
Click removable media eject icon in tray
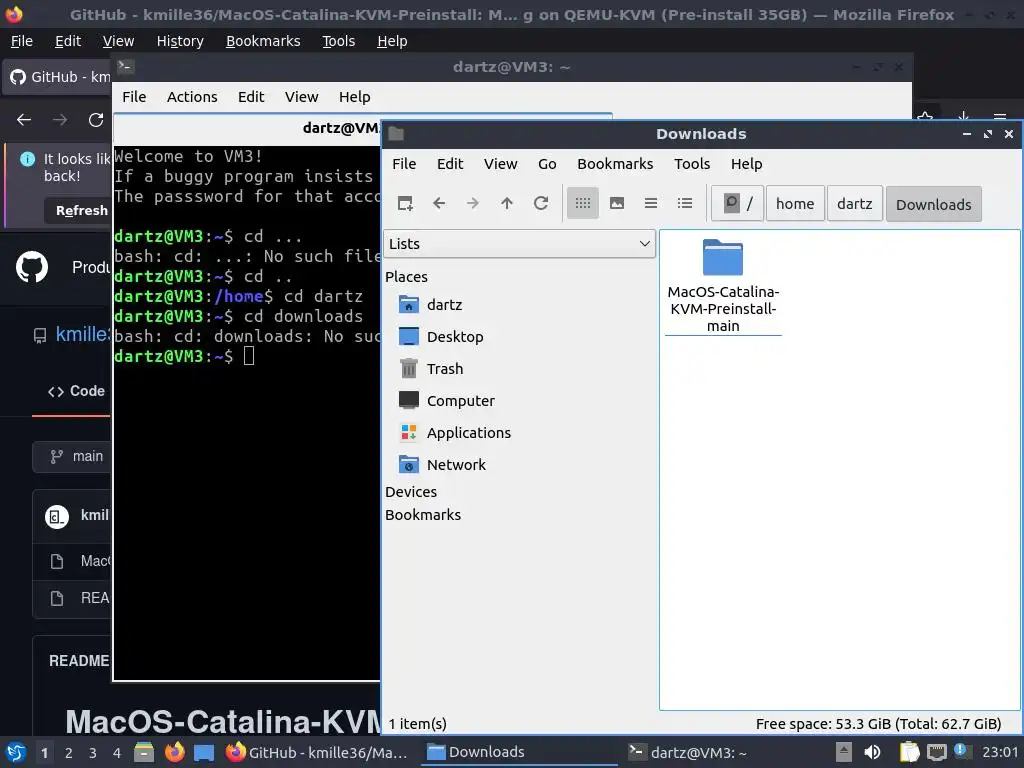844,752
